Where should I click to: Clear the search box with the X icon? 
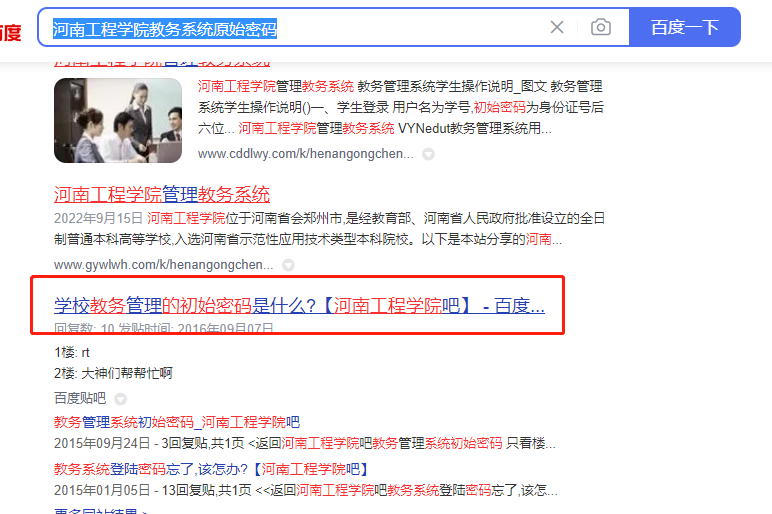pos(557,27)
